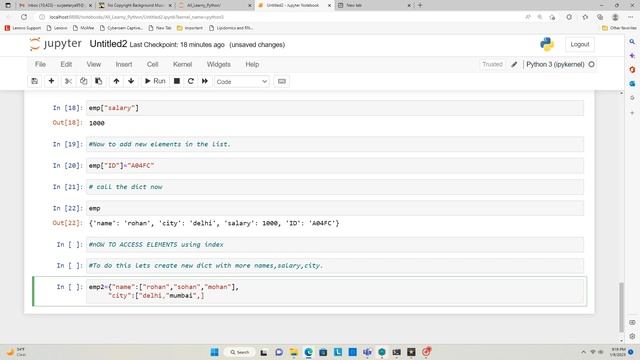Screen dimensions: 640x360
Task: Click into the emp2 dictionary cell
Action: (335, 291)
